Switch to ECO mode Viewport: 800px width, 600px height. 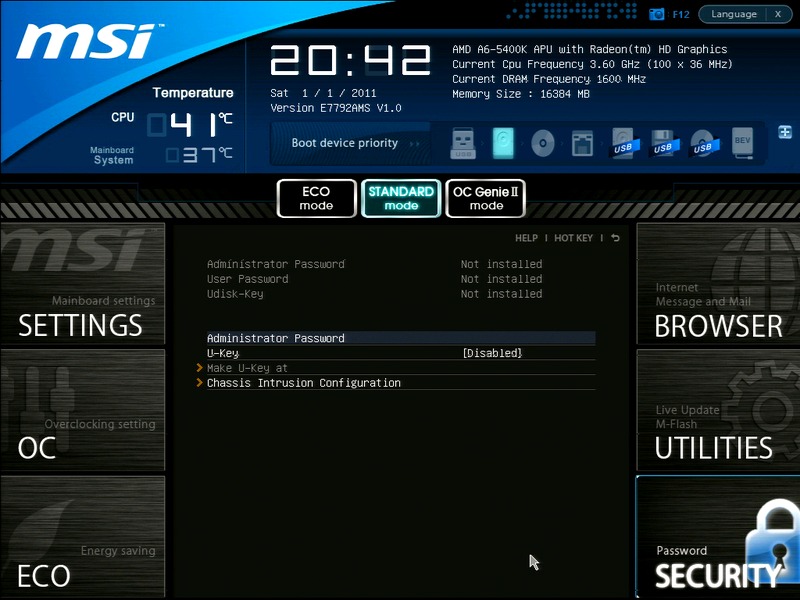(316, 198)
